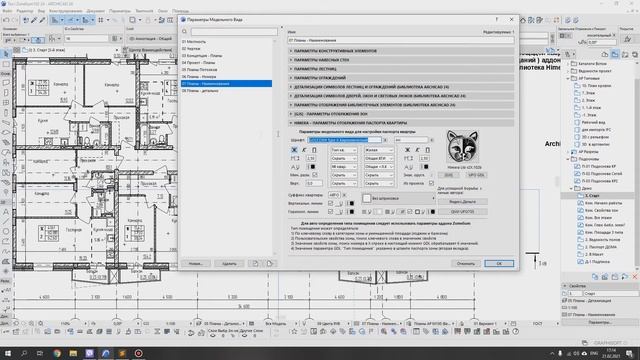Launch Google Chrome from the taskbar

[57, 353]
